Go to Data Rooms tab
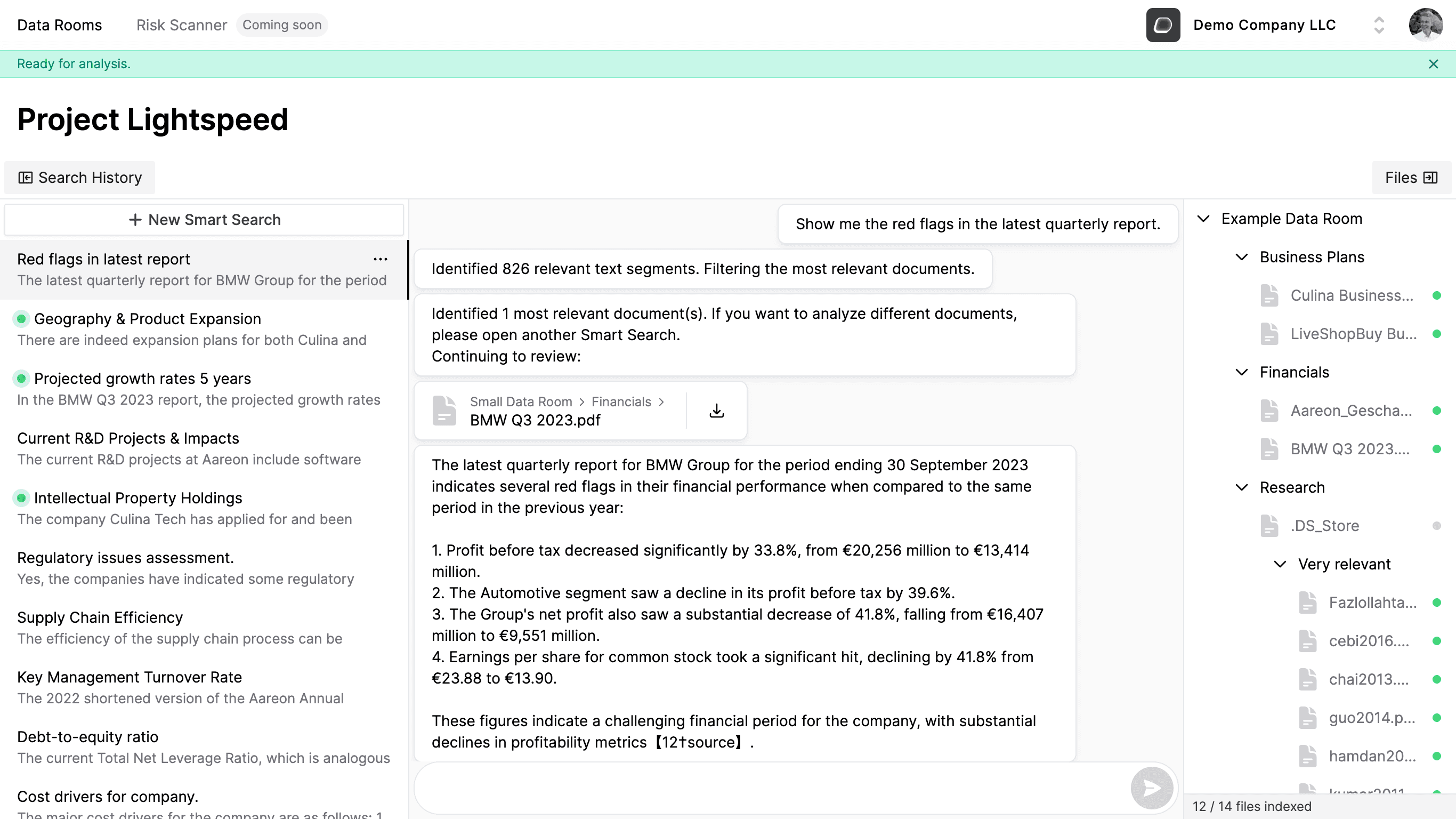The width and height of the screenshot is (1456, 819). pyautogui.click(x=59, y=25)
